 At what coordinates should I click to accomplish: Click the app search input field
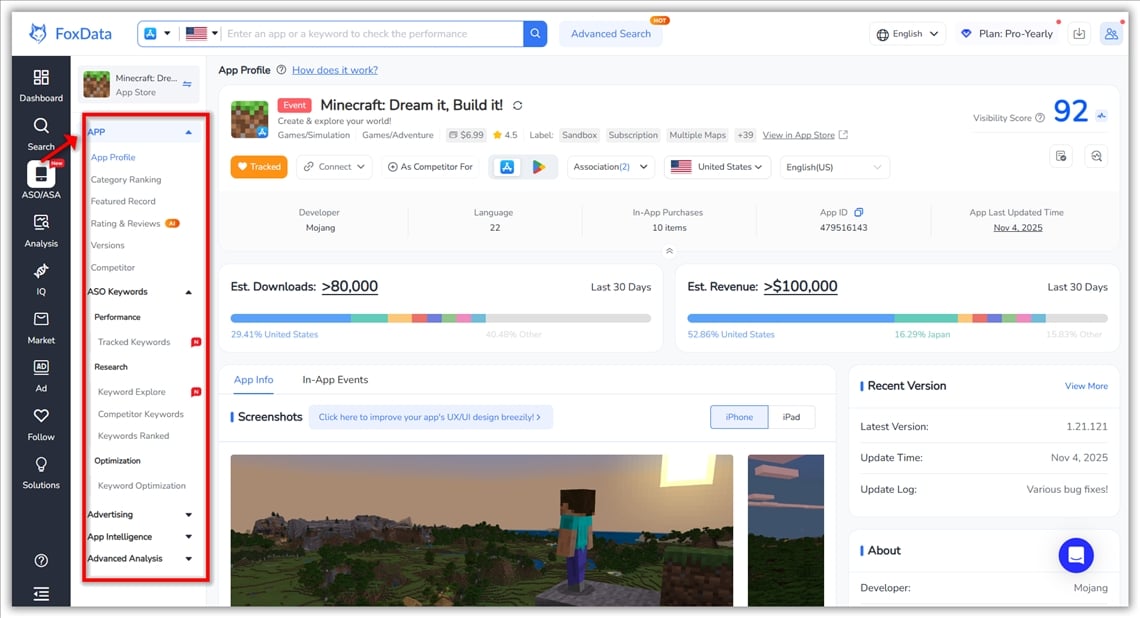(372, 34)
